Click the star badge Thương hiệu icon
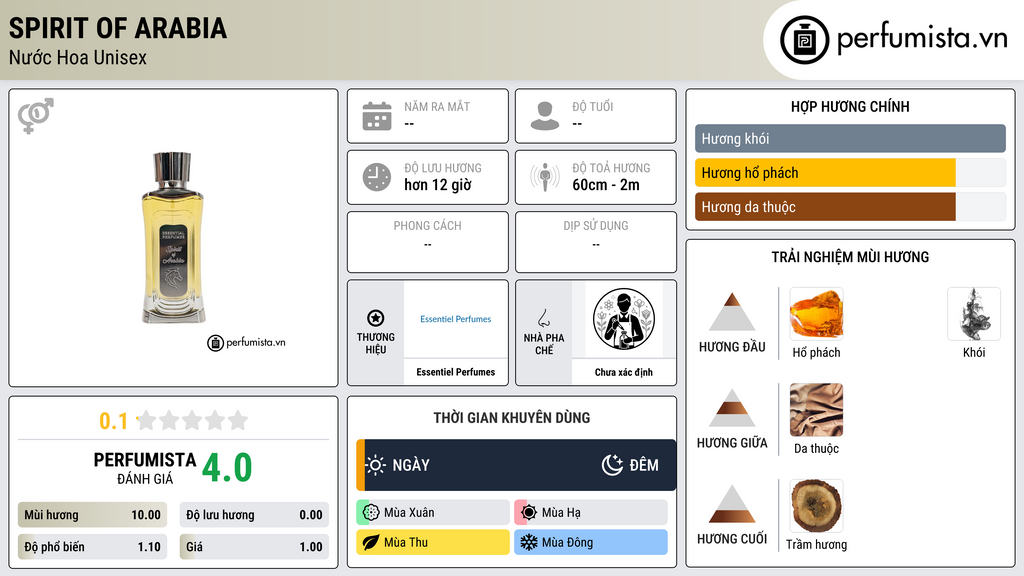1024x576 pixels. pyautogui.click(x=376, y=318)
